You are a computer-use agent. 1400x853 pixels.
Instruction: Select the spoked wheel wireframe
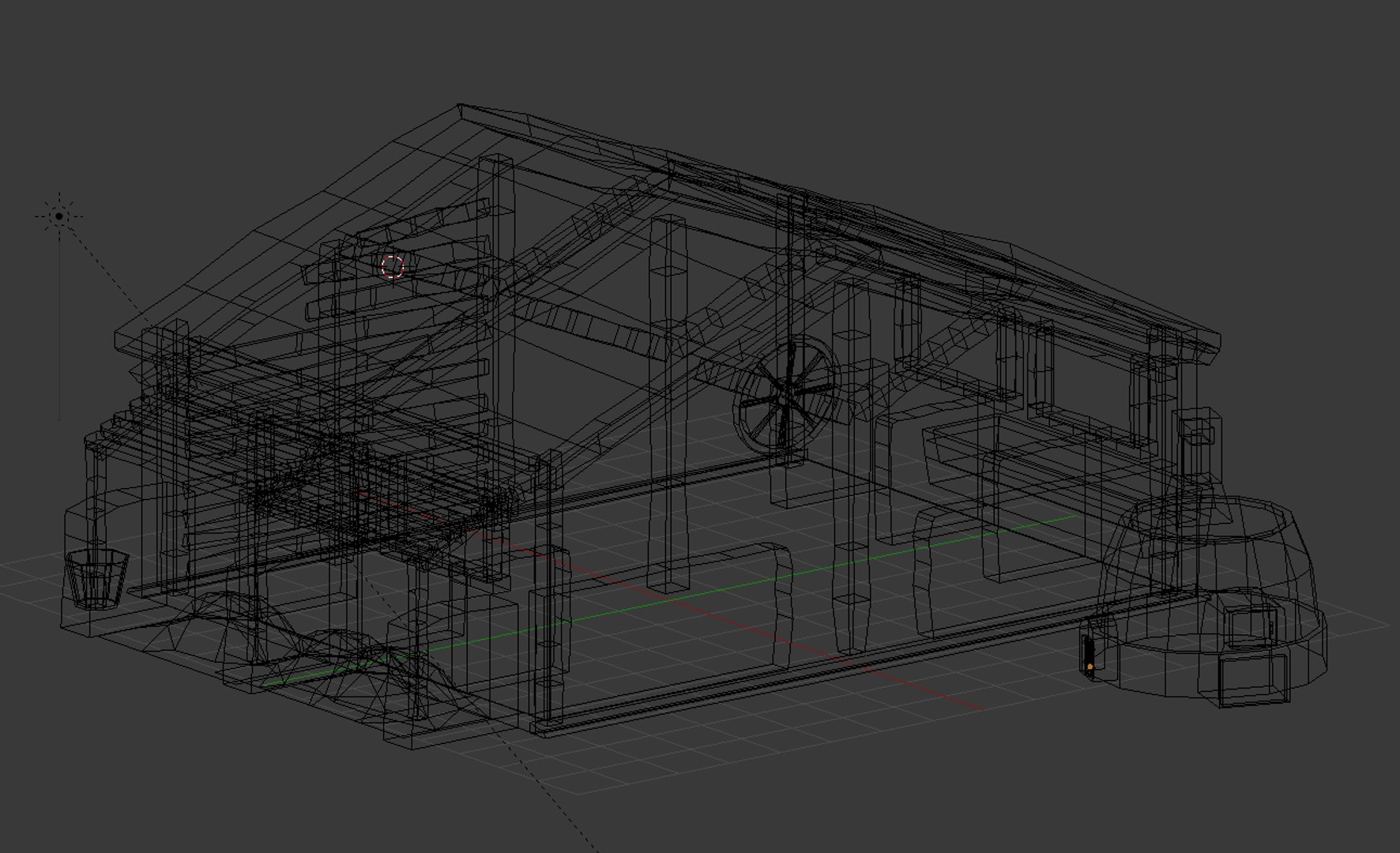point(786,394)
